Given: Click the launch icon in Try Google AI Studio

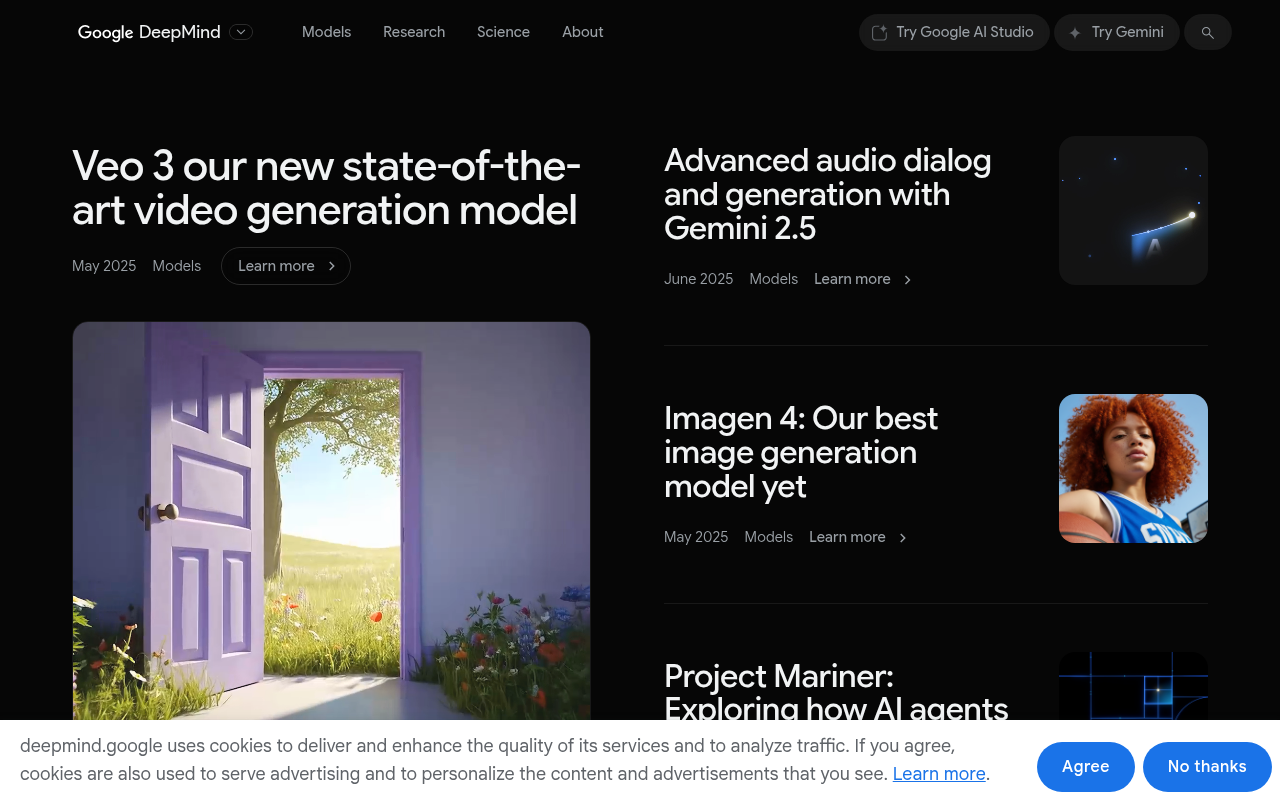Looking at the screenshot, I should point(879,32).
